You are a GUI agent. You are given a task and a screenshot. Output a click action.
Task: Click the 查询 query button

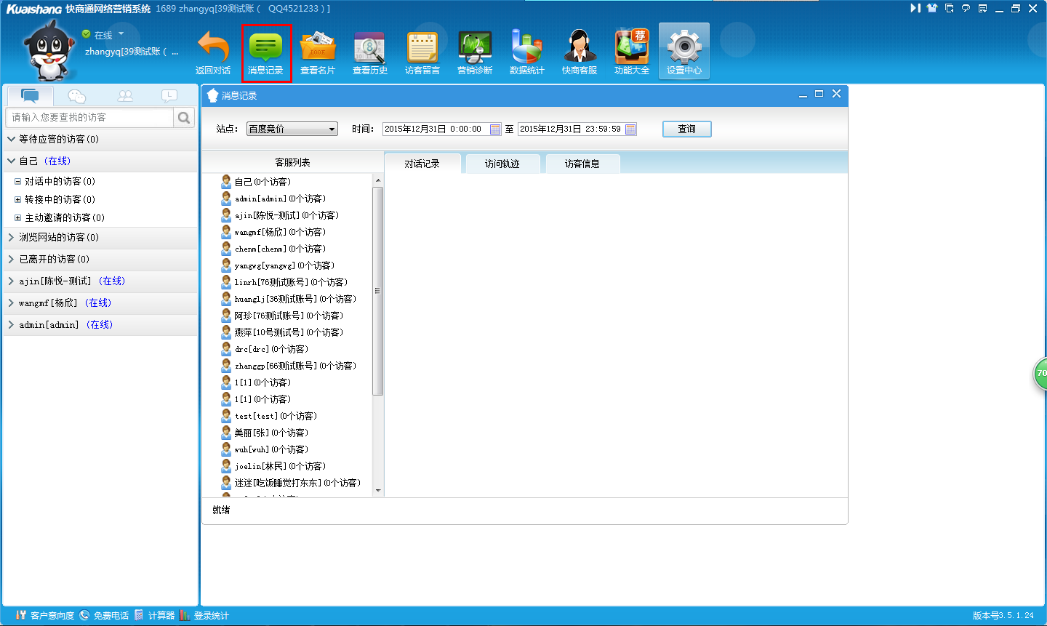point(686,129)
